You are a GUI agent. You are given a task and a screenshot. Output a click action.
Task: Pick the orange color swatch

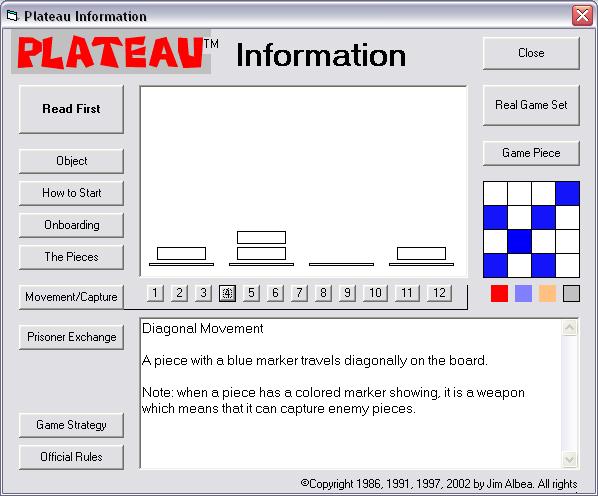point(547,294)
